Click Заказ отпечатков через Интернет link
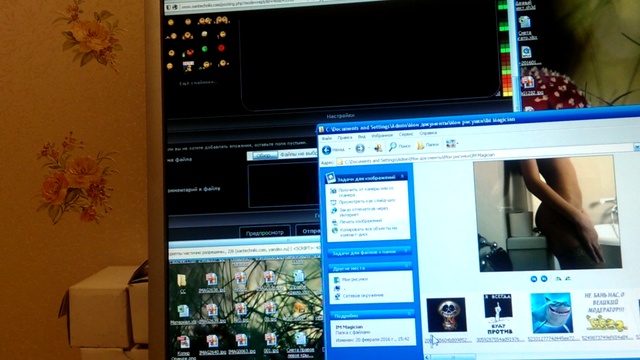The image size is (640, 360). (363, 211)
